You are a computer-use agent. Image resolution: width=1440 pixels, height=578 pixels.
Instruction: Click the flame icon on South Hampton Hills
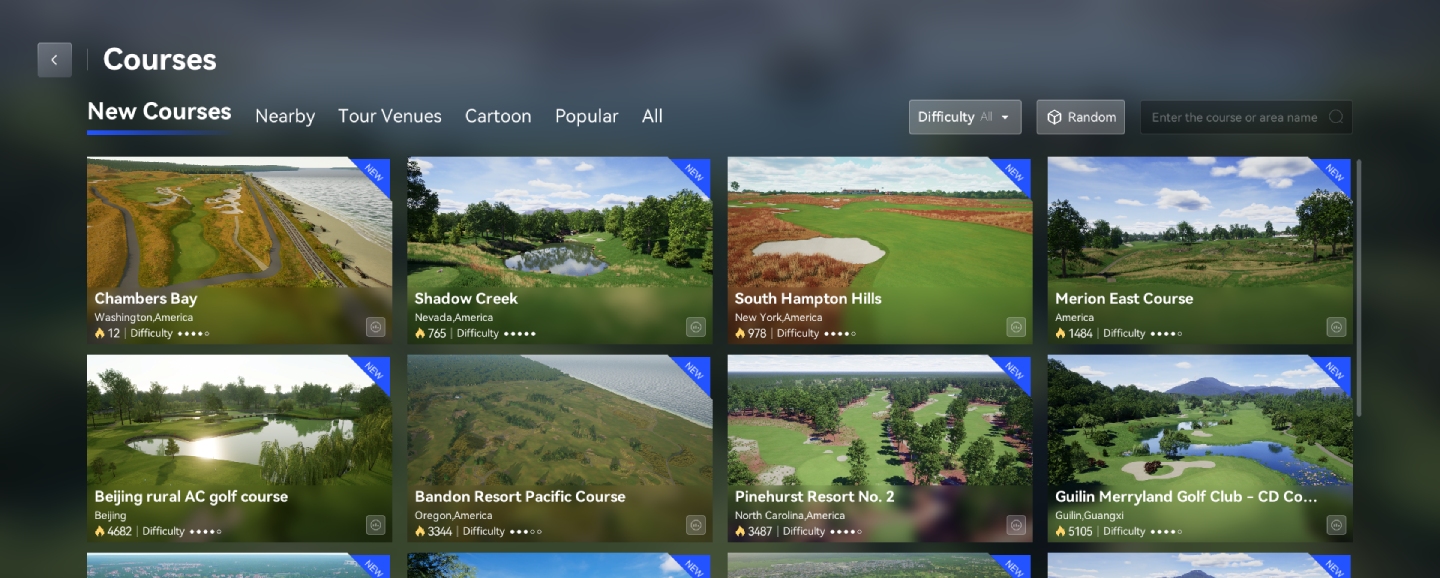[740, 333]
